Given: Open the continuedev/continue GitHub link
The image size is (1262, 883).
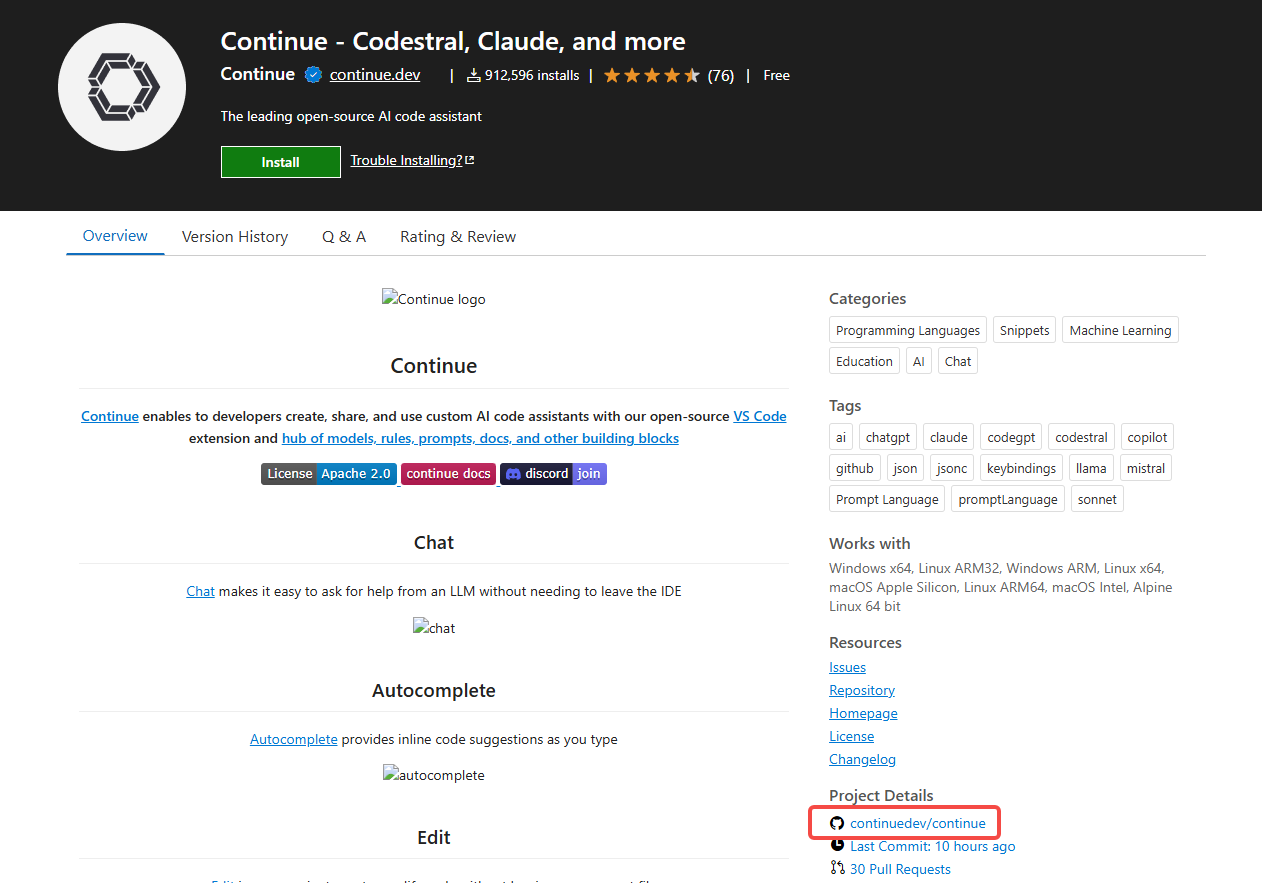Looking at the screenshot, I should 918,824.
